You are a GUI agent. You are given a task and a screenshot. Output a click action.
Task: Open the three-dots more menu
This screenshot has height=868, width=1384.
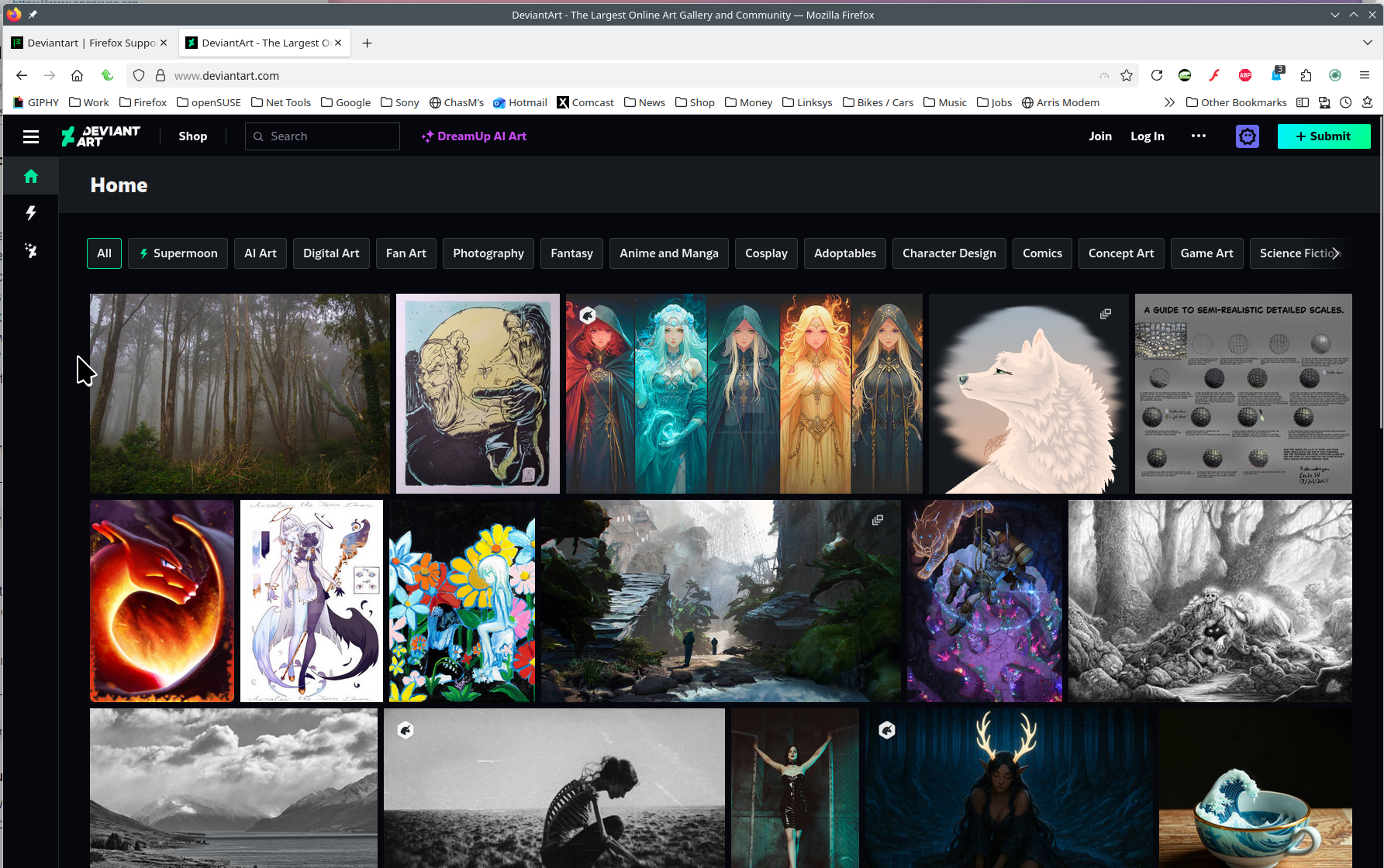pos(1199,136)
